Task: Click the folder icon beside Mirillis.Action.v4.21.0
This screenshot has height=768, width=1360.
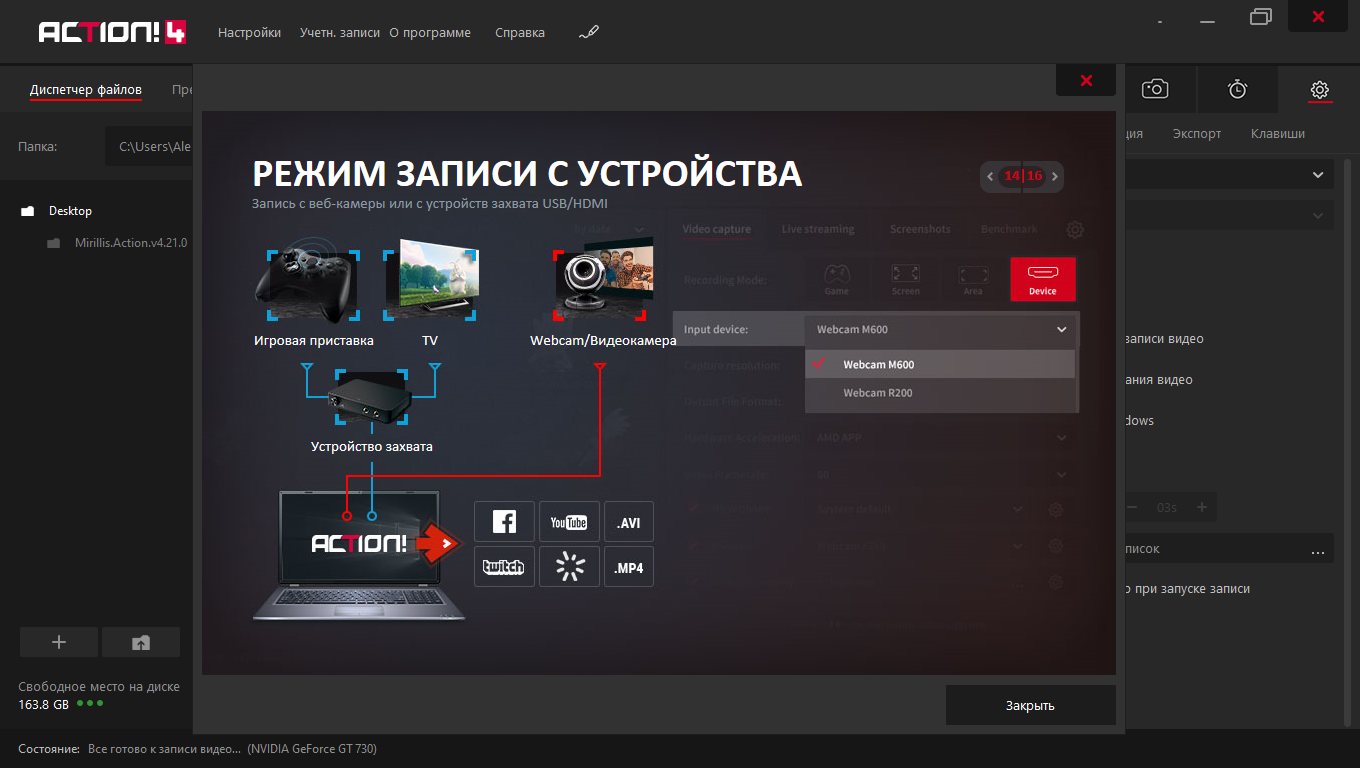Action: pyautogui.click(x=53, y=243)
